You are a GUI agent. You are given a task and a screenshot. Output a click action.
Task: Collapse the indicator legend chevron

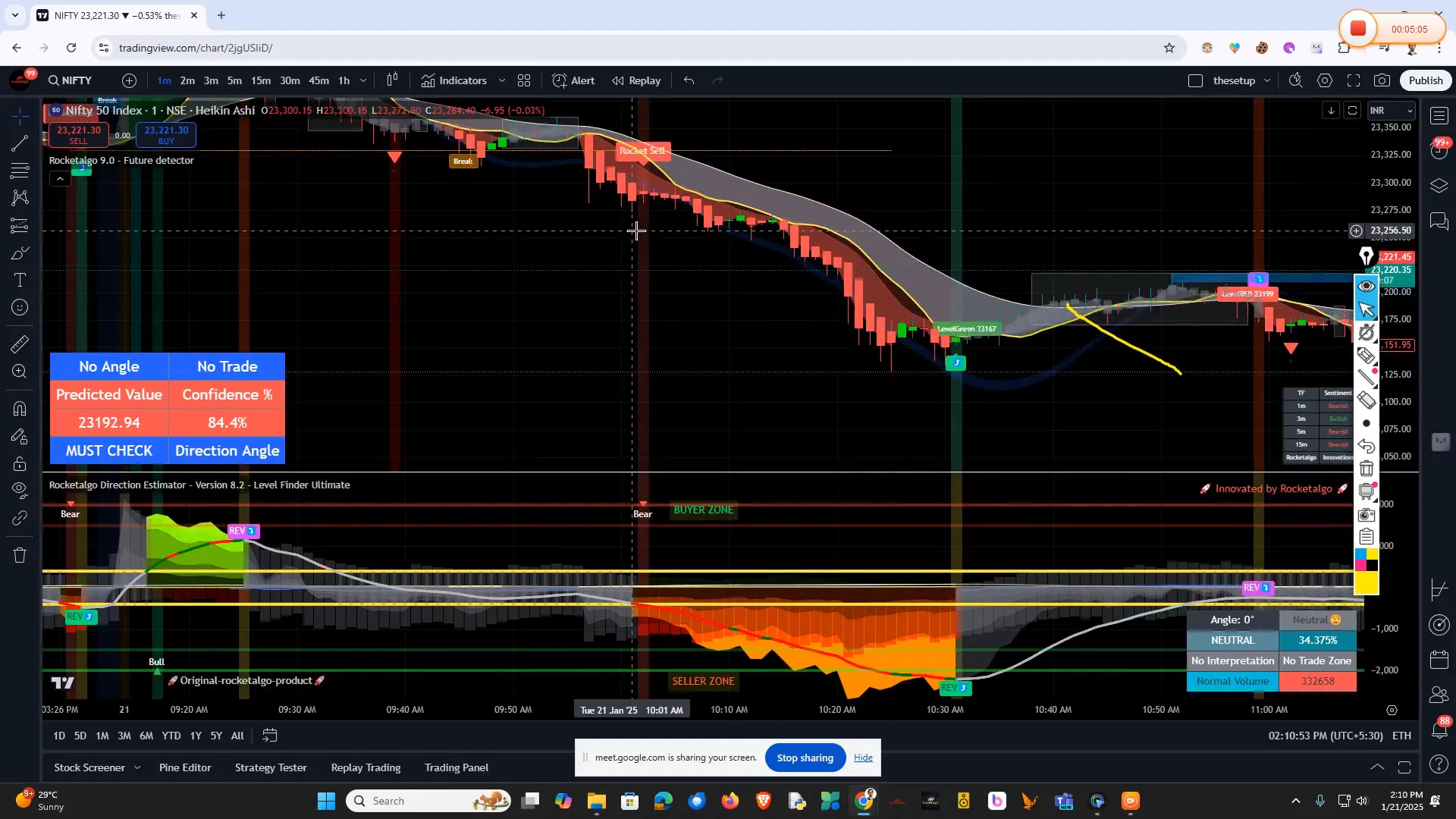60,179
